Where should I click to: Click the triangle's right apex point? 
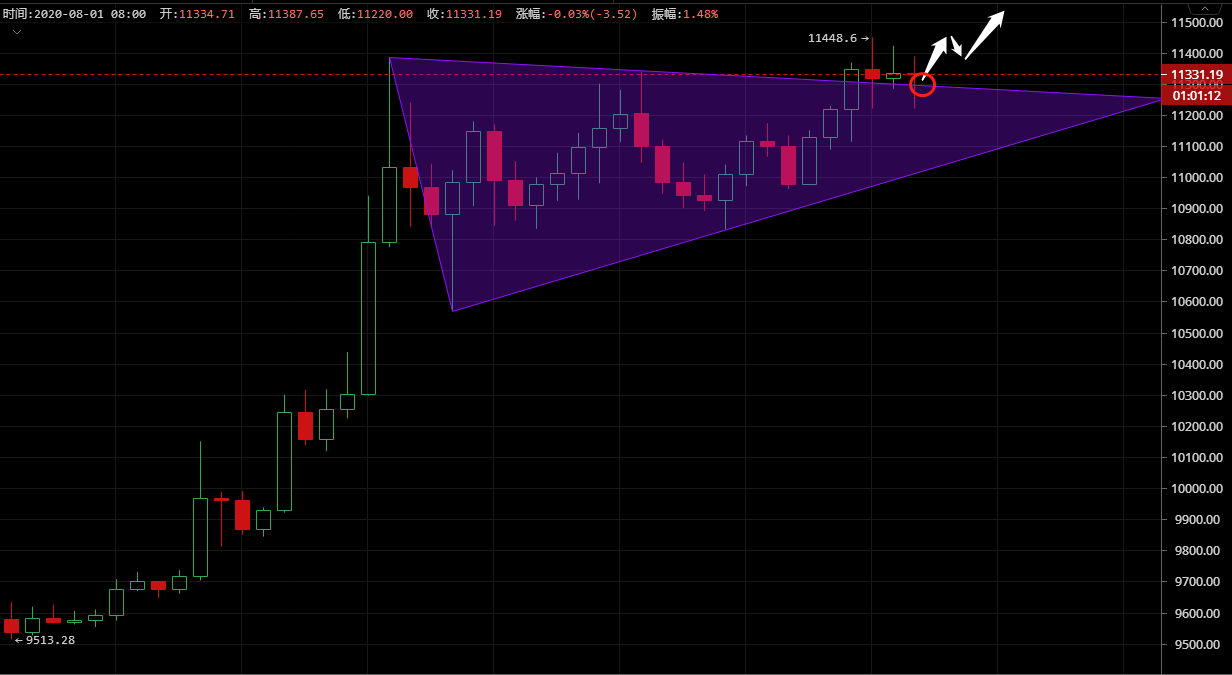tap(1162, 98)
